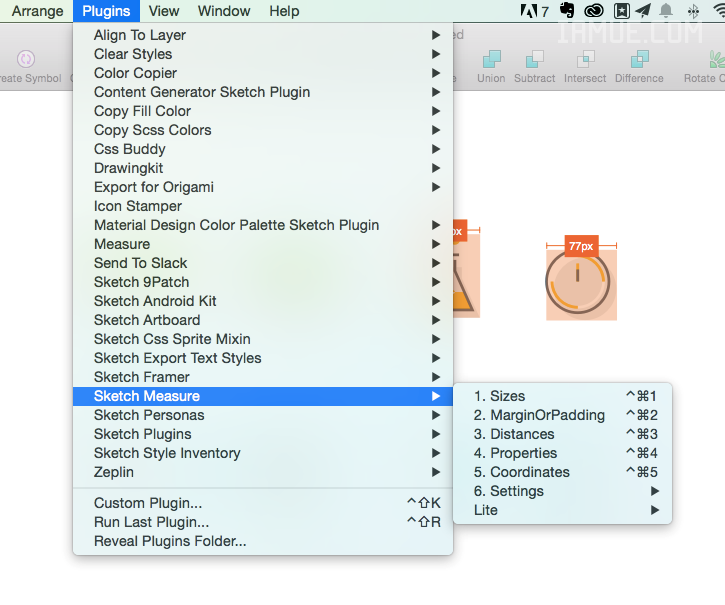Open the Arrange menu
The height and width of the screenshot is (605, 725).
click(37, 11)
